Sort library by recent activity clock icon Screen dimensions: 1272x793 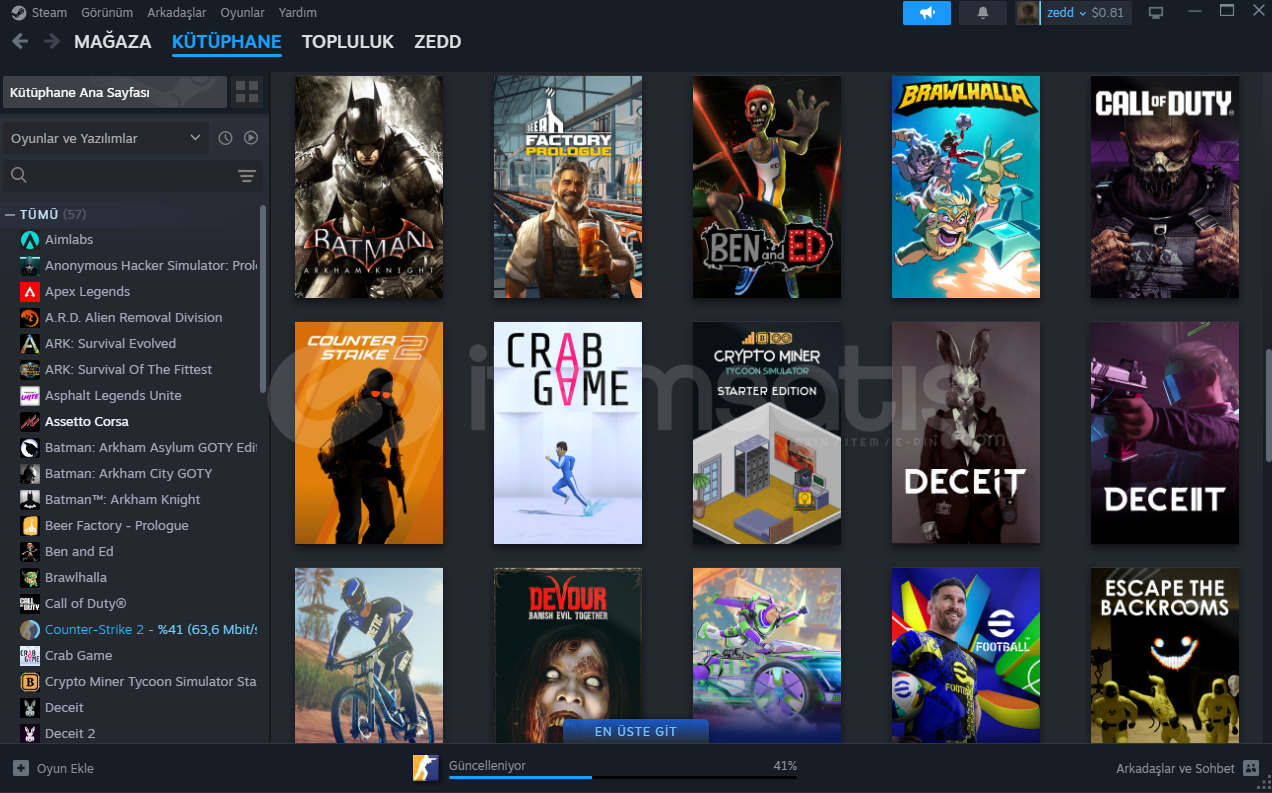pos(226,138)
